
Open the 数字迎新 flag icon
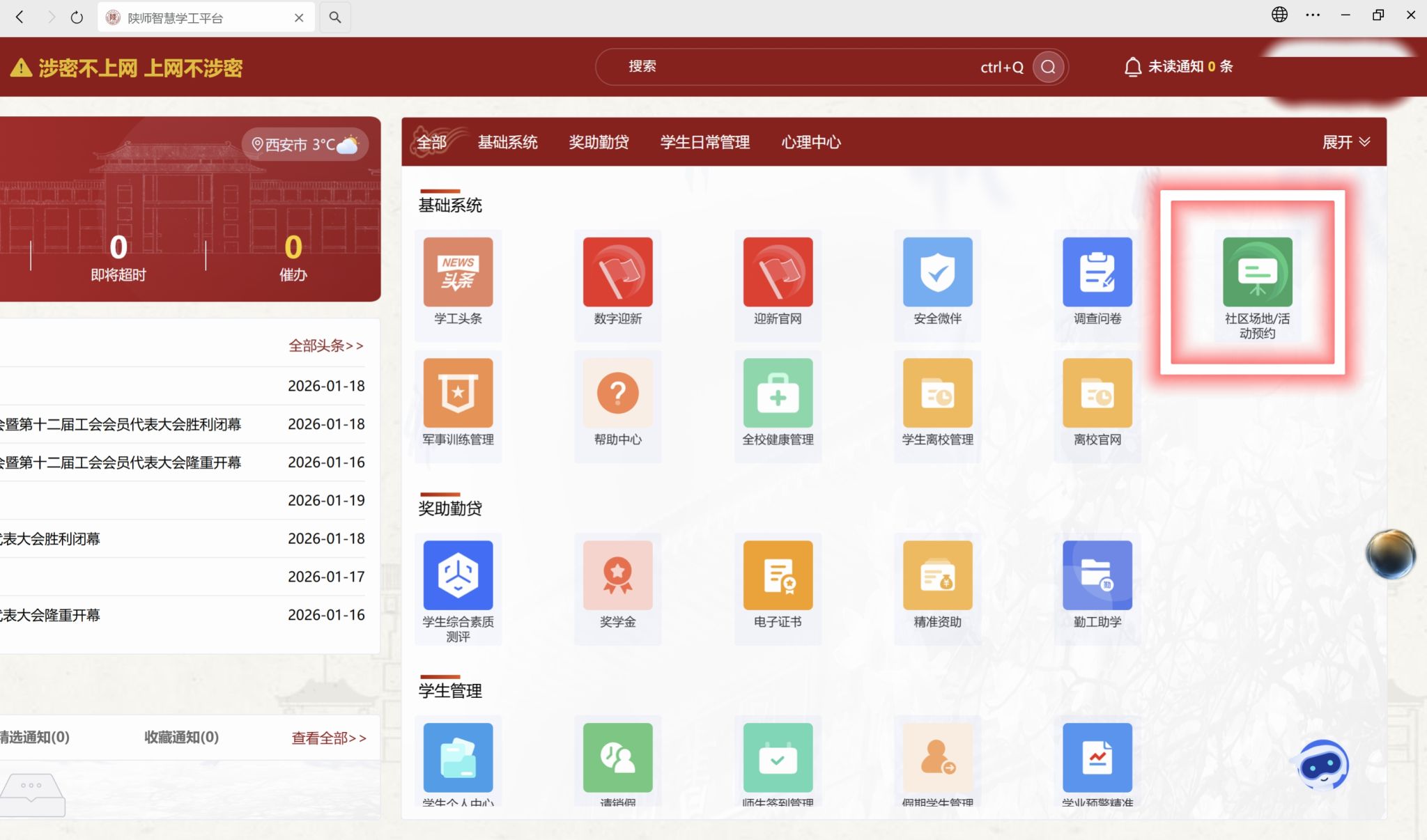(x=617, y=272)
